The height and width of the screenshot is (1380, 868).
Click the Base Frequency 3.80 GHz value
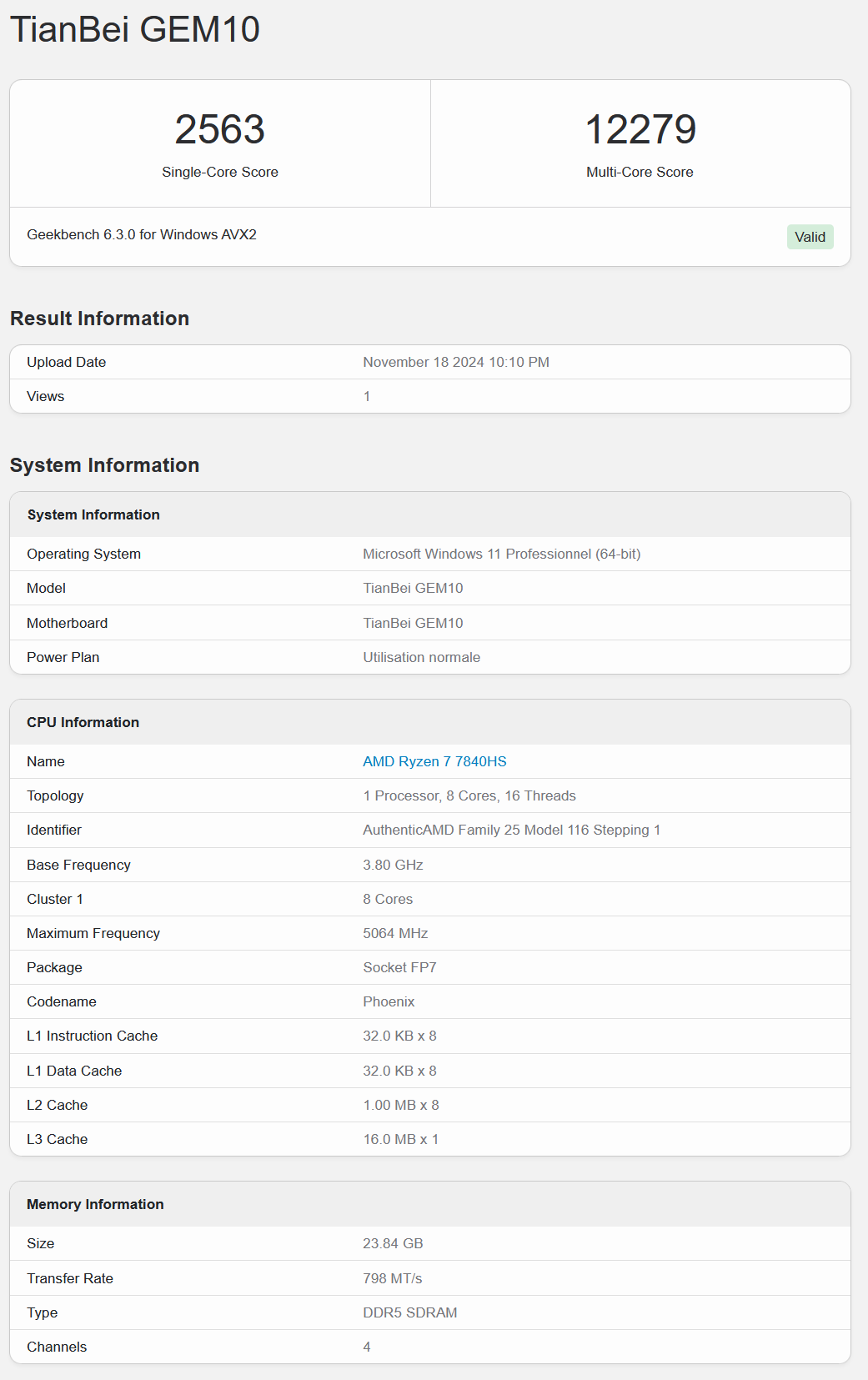(393, 865)
